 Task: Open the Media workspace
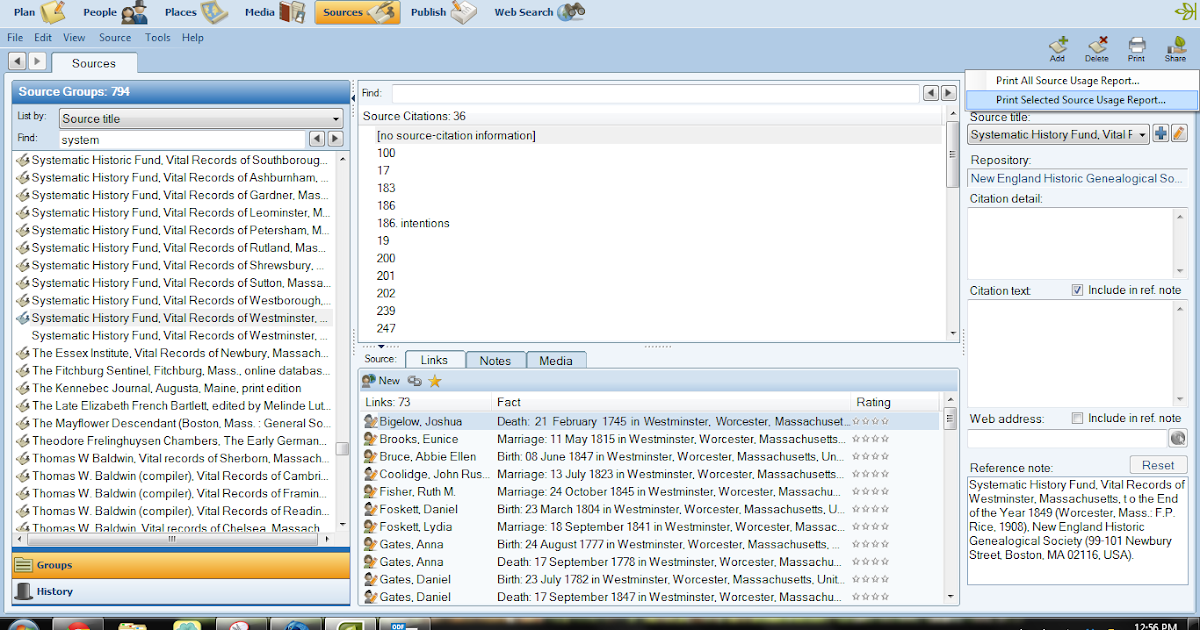[275, 12]
